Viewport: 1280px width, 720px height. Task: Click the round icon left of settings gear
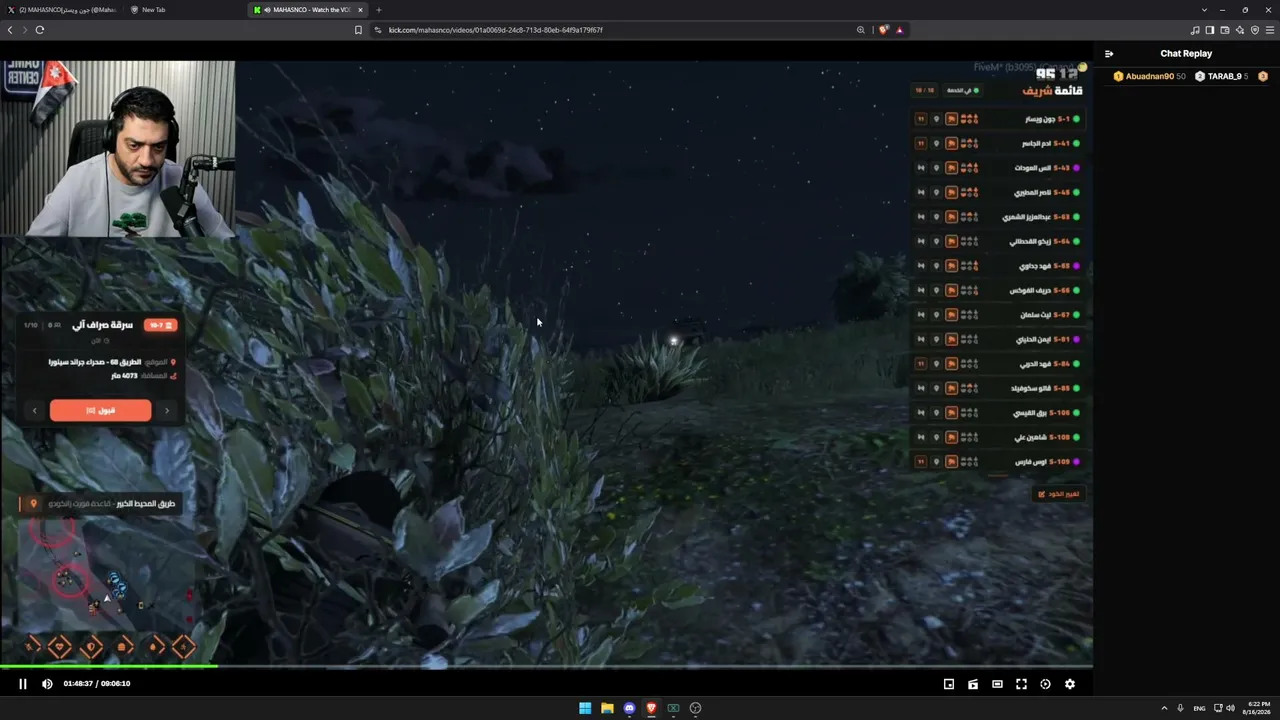(x=1045, y=684)
